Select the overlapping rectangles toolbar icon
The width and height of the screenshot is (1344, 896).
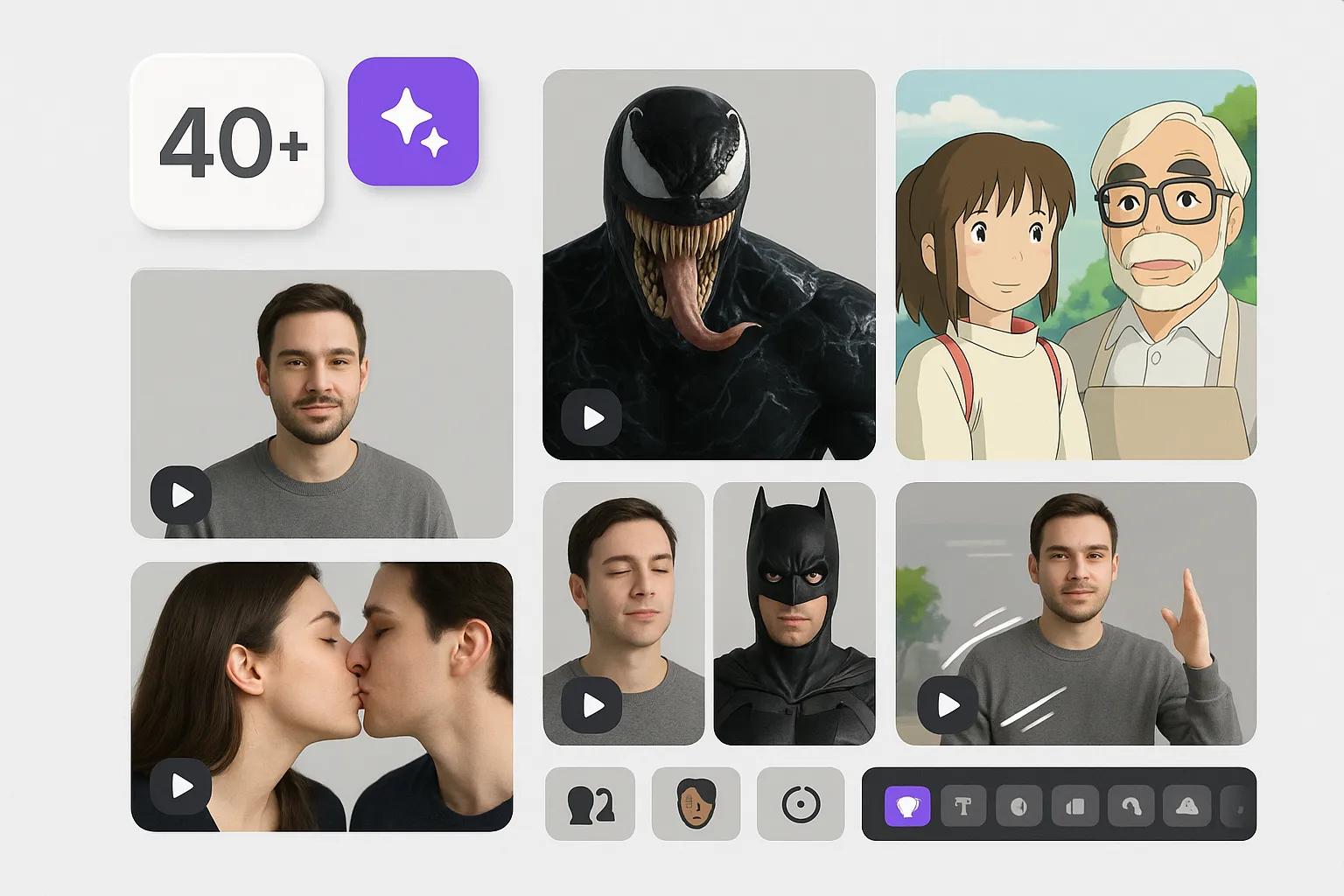1075,806
